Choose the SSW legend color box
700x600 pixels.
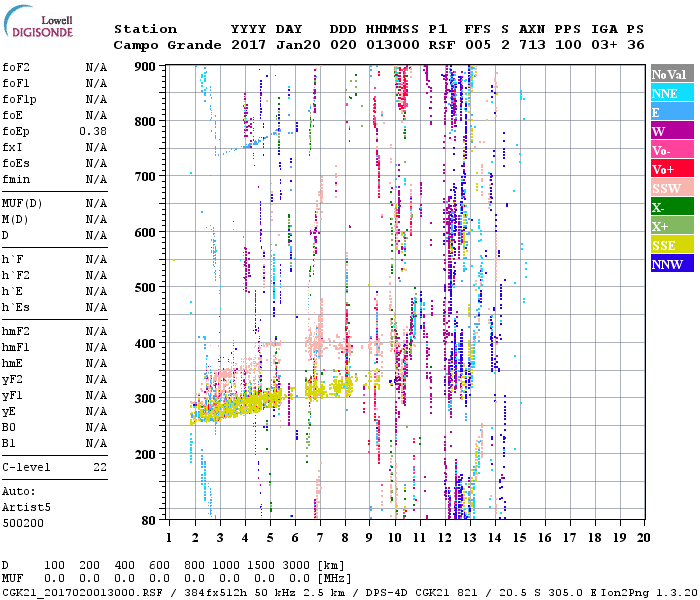671,188
